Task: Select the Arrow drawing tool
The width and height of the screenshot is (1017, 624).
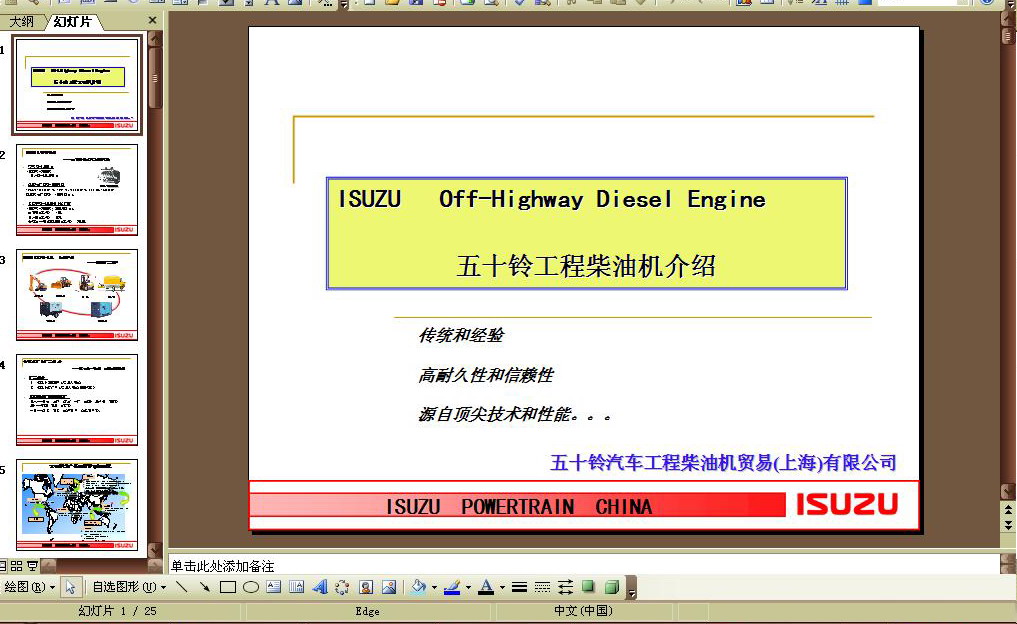Action: click(204, 587)
